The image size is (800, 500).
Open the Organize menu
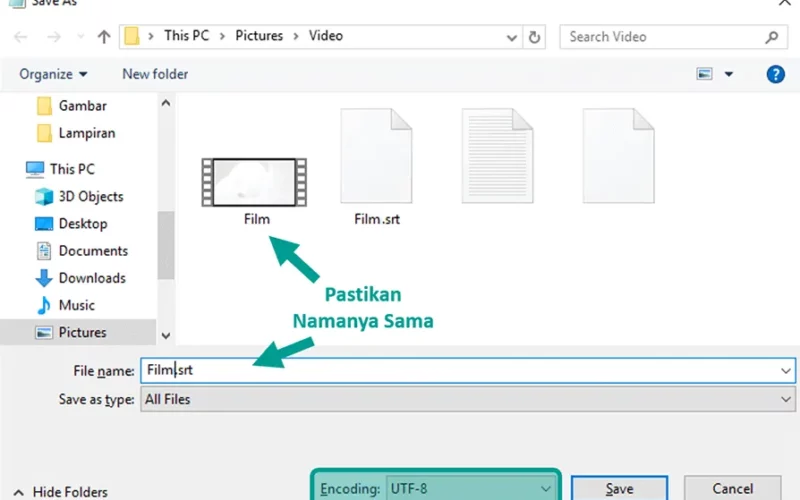pyautogui.click(x=53, y=74)
